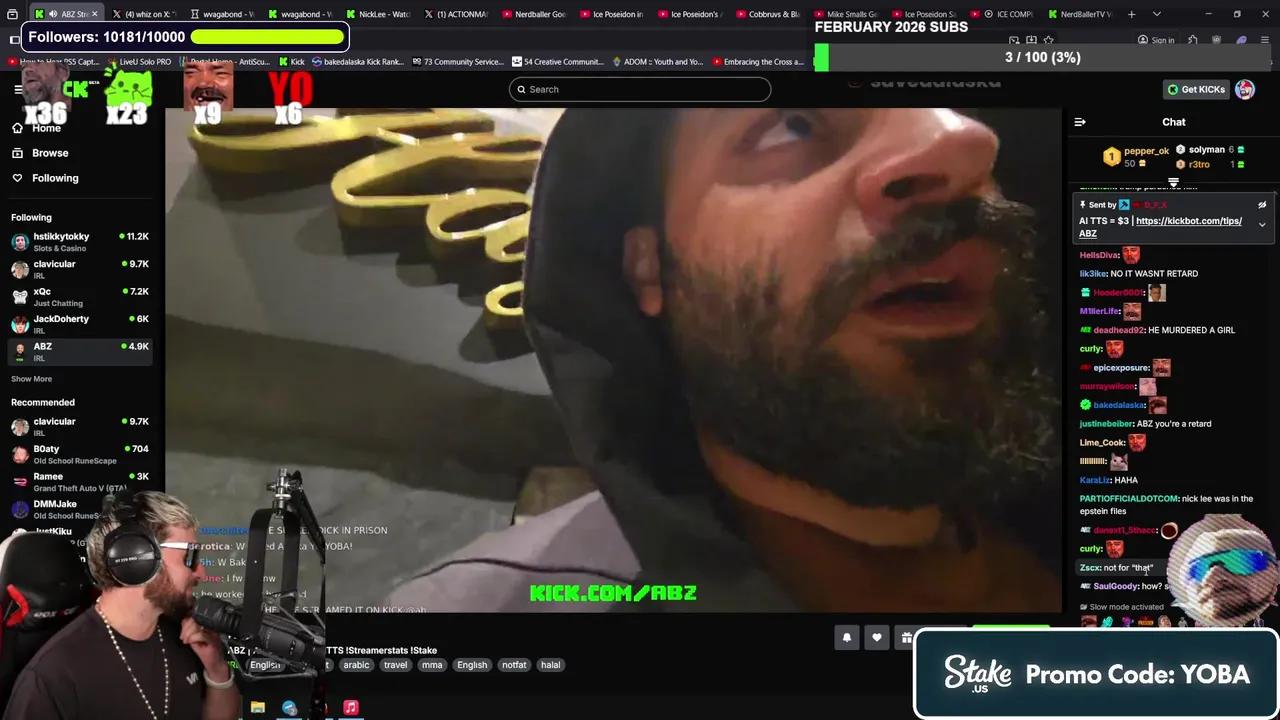Click the mma tag
Image resolution: width=1280 pixels, height=720 pixels.
[x=432, y=665]
